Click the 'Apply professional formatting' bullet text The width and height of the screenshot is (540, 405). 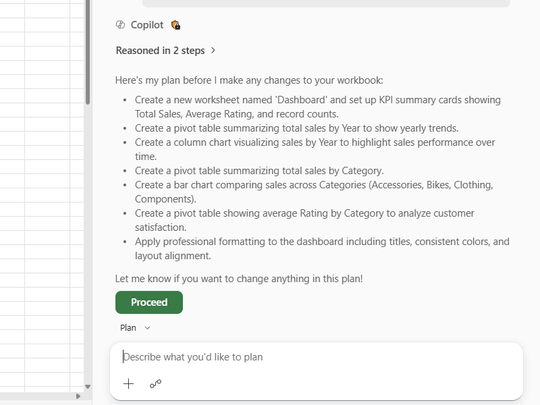pos(322,249)
